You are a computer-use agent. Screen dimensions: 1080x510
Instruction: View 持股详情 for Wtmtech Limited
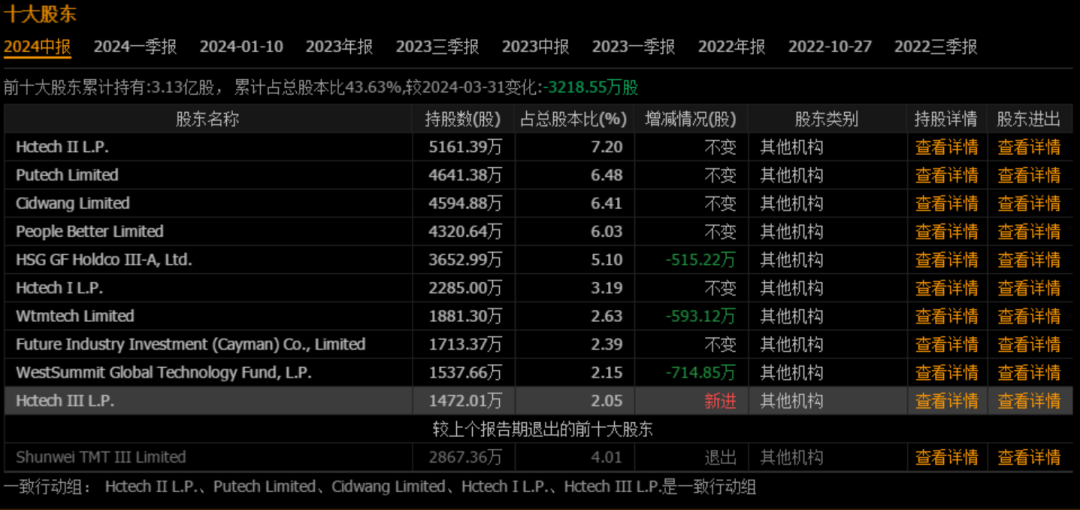pos(946,316)
